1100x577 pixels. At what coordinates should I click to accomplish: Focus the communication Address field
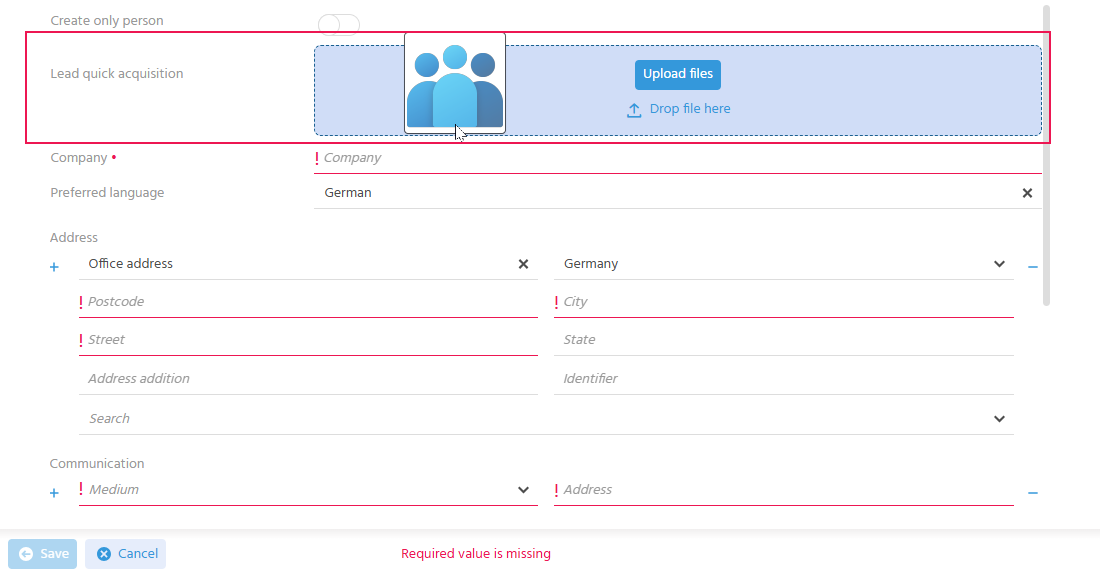click(784, 490)
